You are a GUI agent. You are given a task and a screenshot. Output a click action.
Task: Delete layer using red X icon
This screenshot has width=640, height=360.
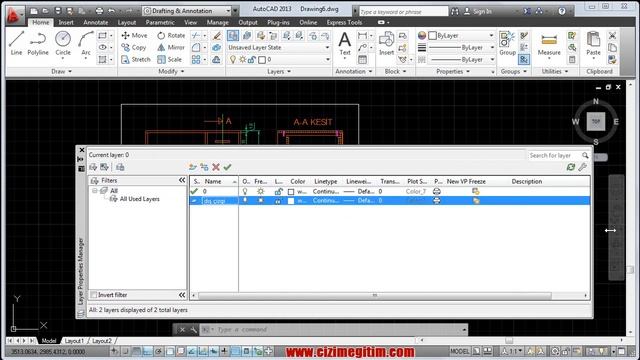pyautogui.click(x=216, y=167)
